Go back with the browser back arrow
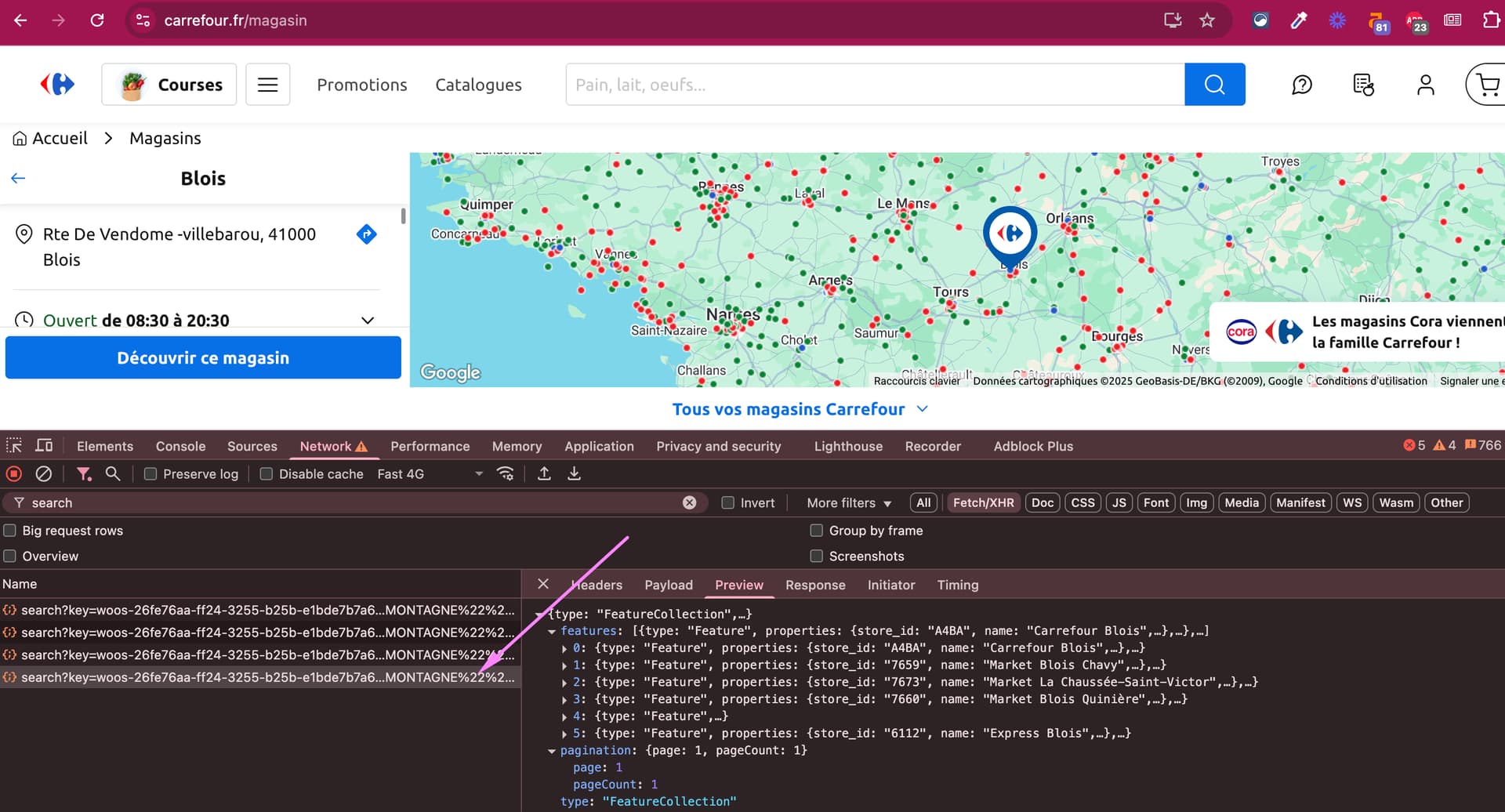 (x=20, y=20)
